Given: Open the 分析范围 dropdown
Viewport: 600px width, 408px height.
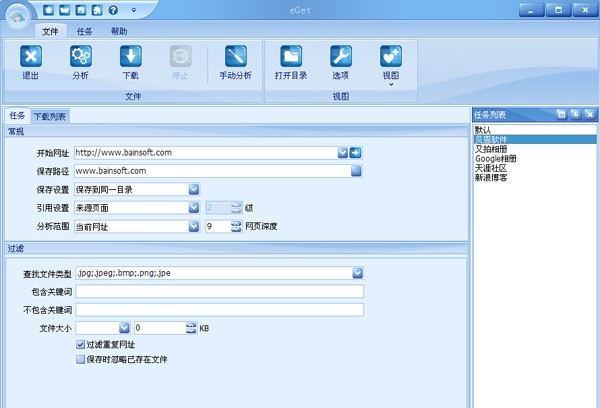Looking at the screenshot, I should point(194,227).
